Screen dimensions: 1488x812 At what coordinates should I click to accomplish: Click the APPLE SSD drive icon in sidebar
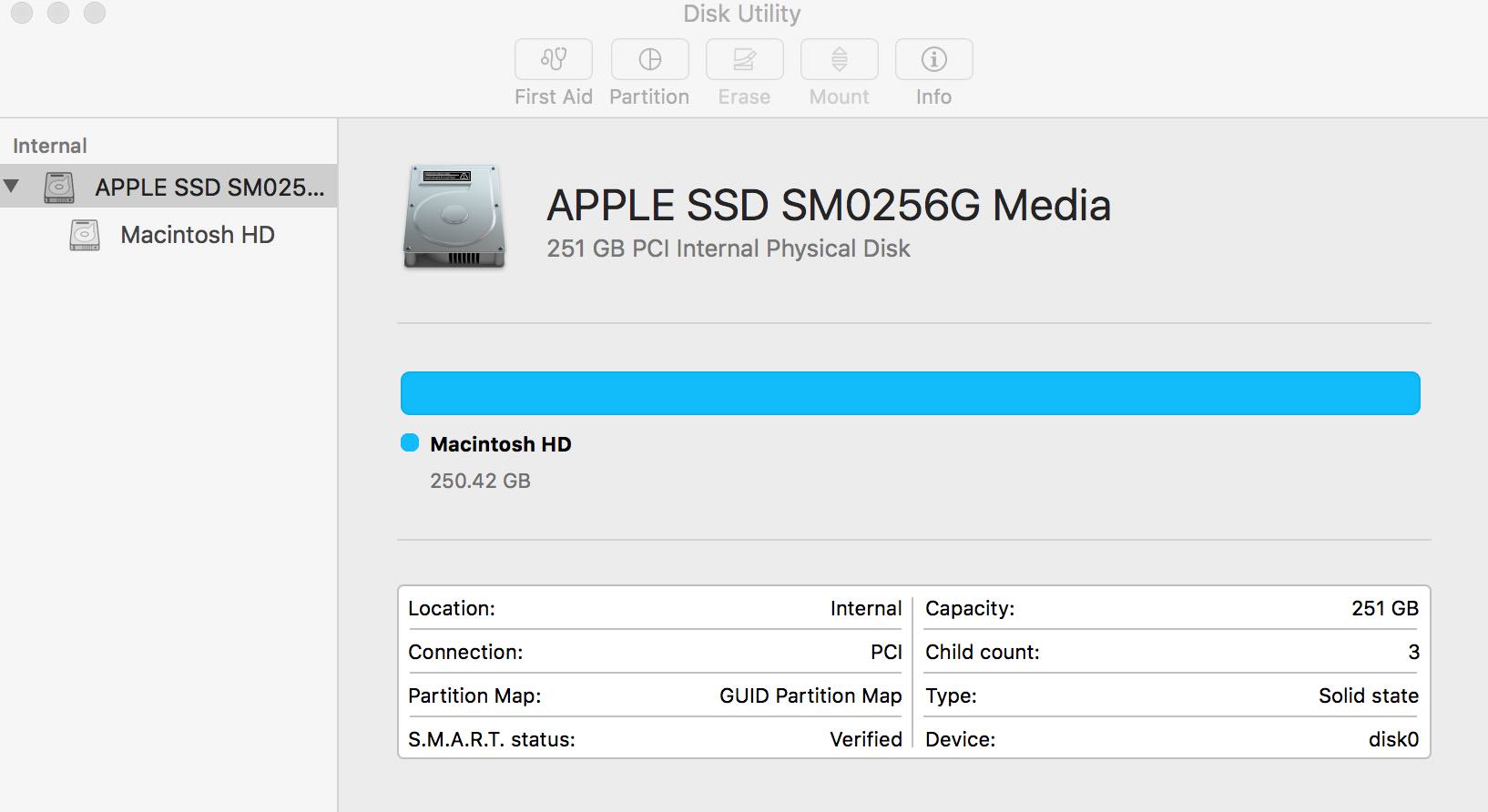[x=59, y=188]
